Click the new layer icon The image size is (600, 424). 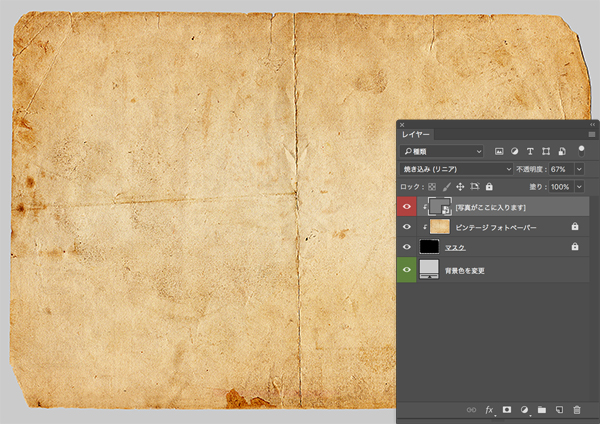coord(559,410)
